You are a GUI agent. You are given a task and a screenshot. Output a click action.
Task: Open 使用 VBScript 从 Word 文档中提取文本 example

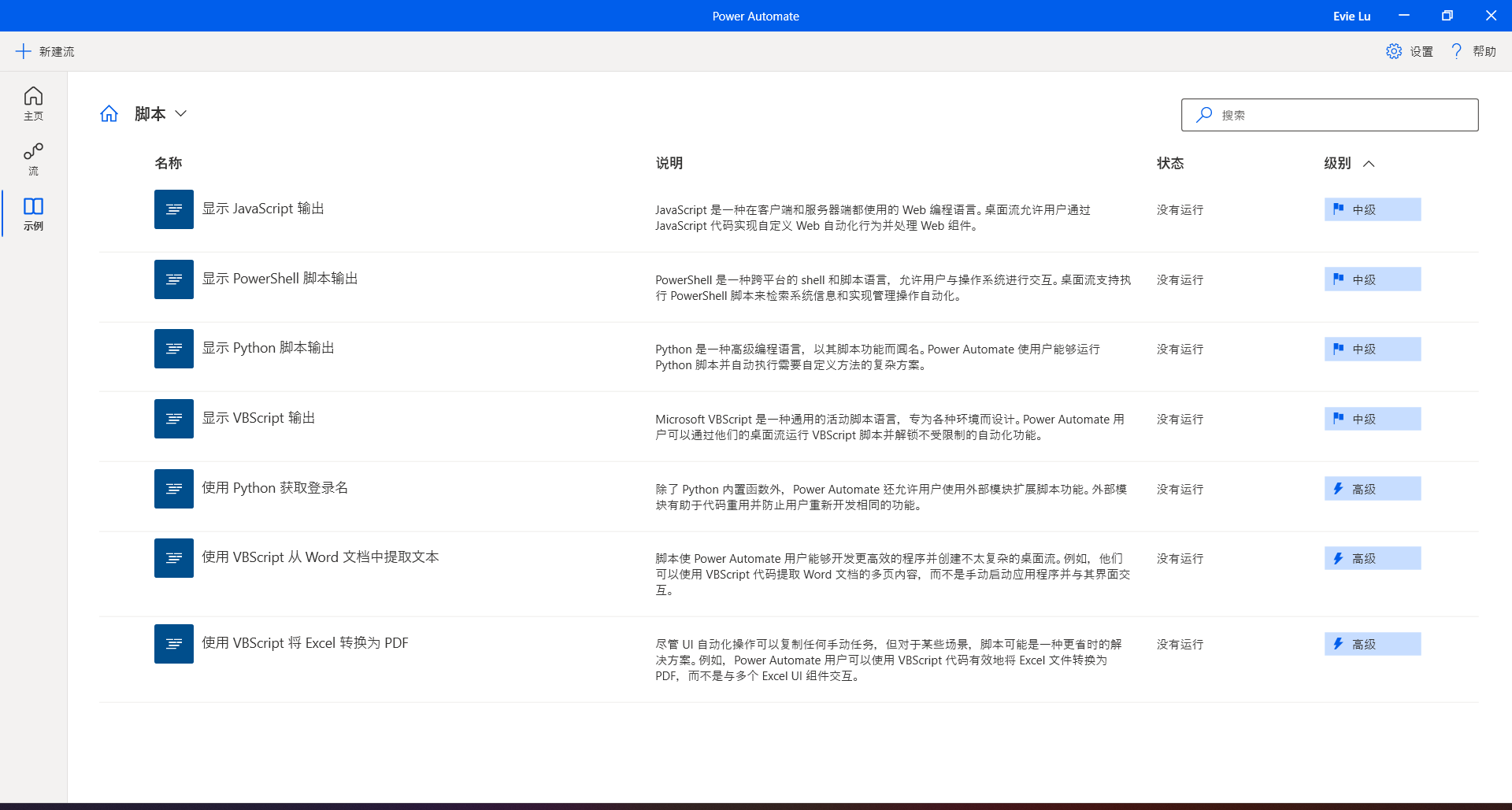point(320,557)
